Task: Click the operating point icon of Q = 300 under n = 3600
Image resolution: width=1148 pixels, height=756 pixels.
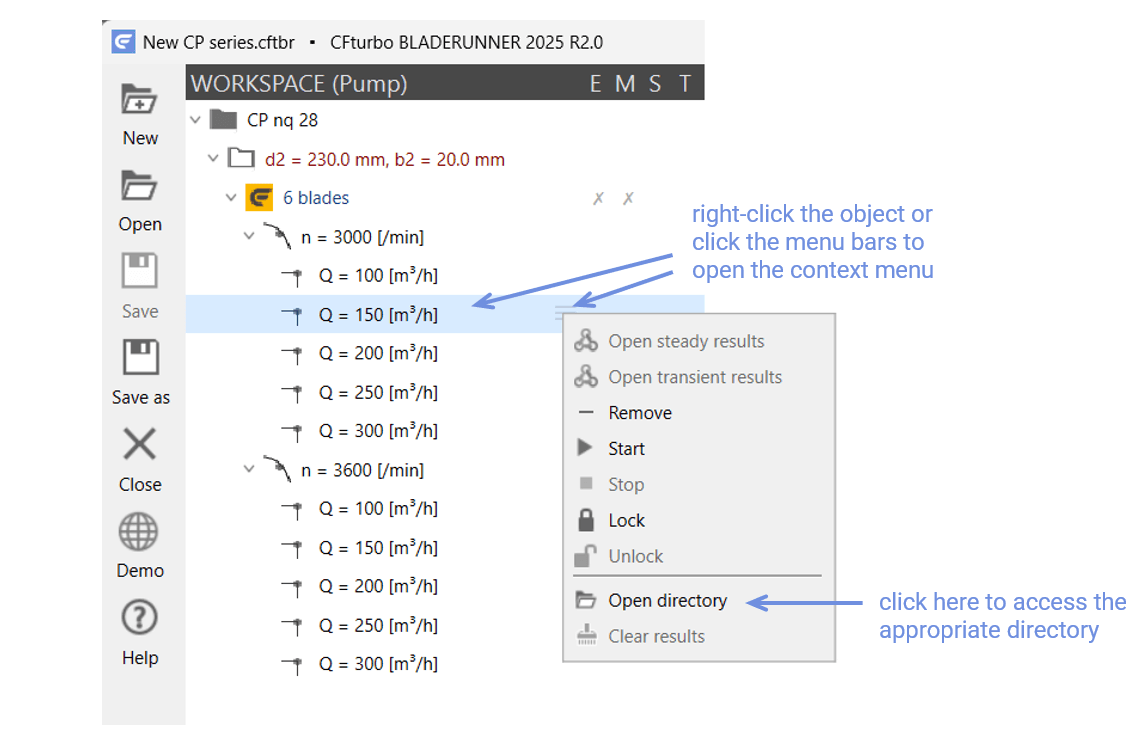Action: 293,665
